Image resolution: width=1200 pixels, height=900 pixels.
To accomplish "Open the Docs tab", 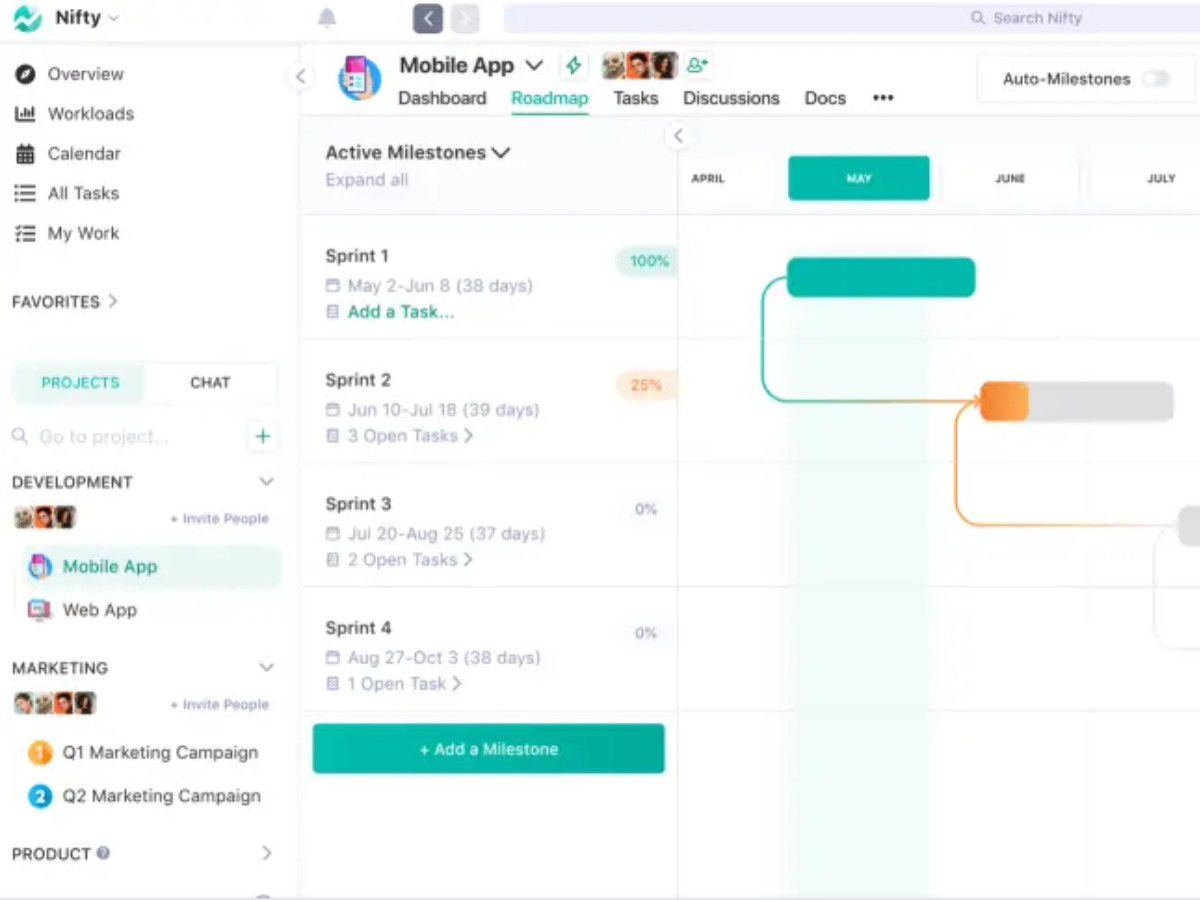I will 825,98.
